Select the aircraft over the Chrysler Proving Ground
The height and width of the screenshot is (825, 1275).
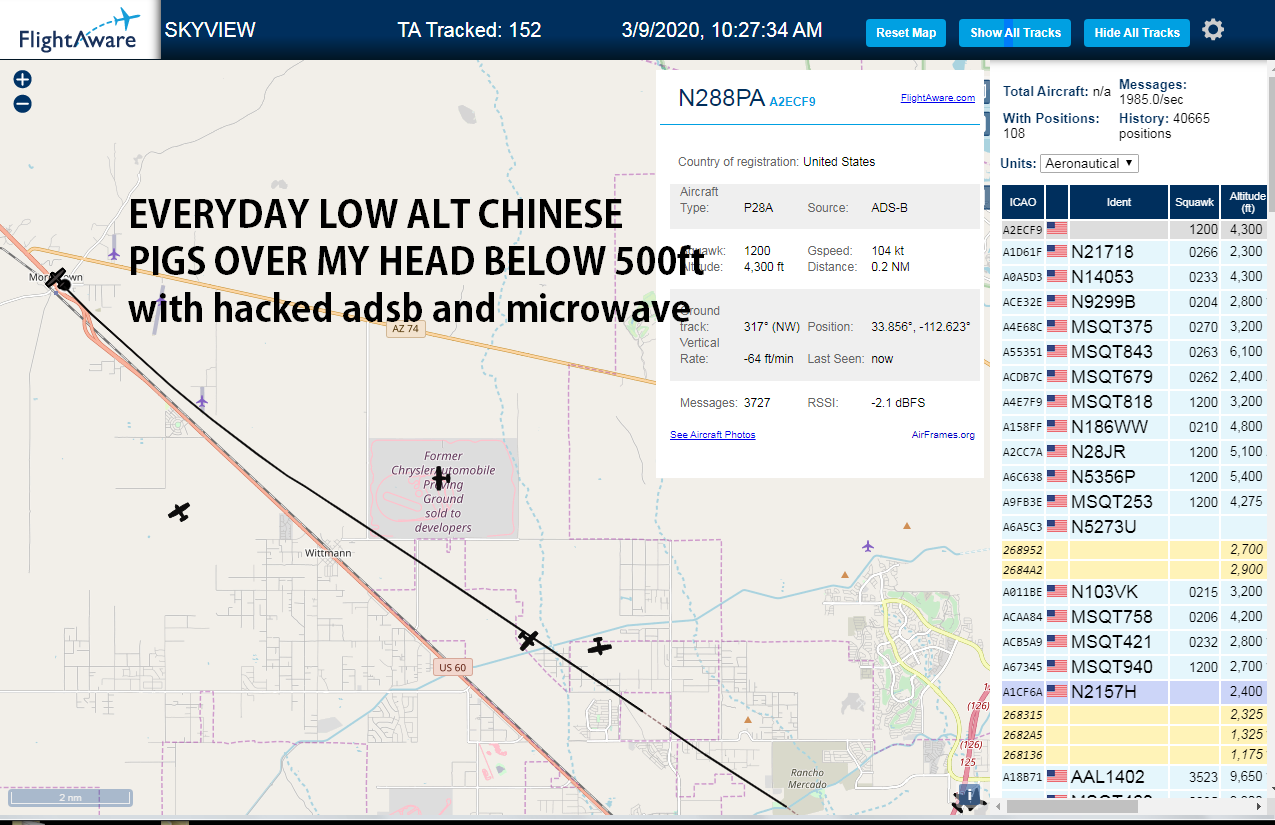(441, 478)
